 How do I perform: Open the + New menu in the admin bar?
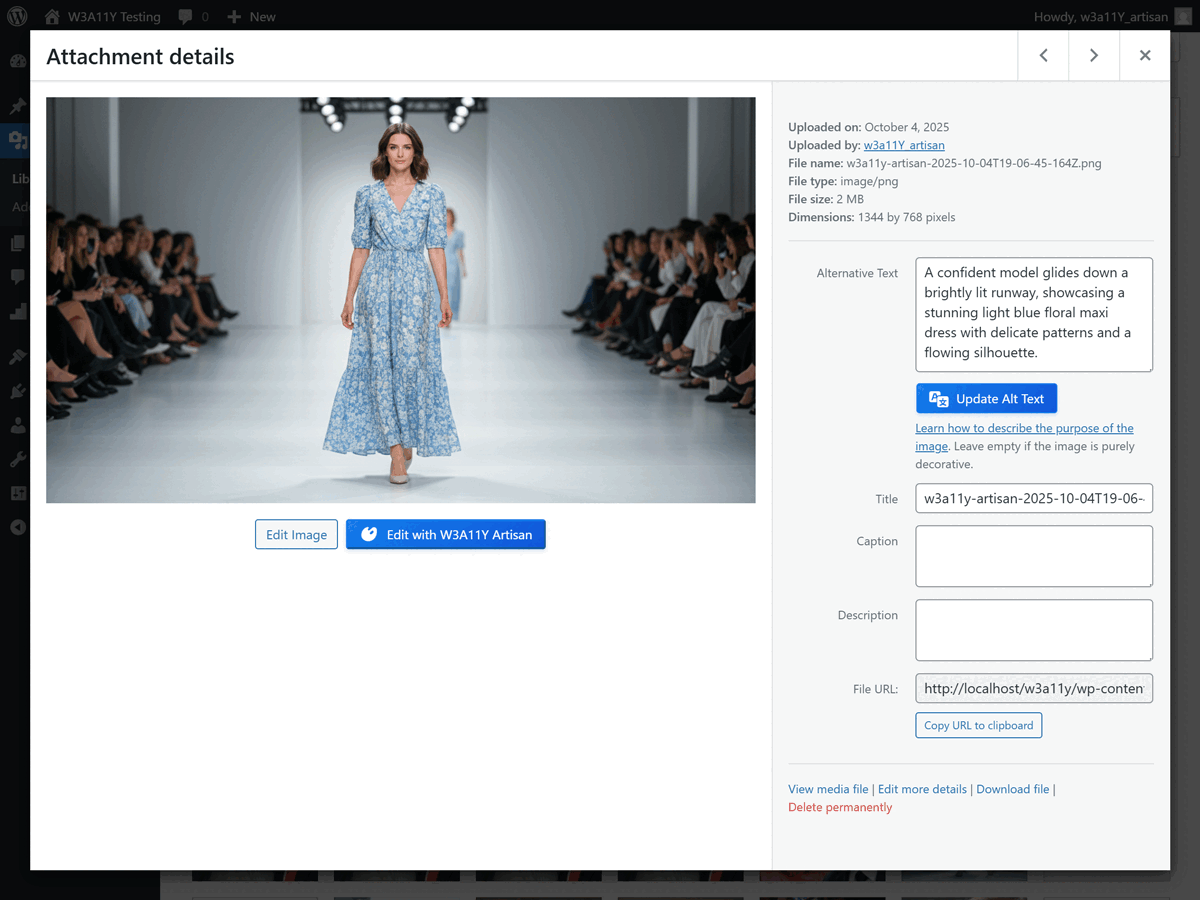[x=250, y=16]
